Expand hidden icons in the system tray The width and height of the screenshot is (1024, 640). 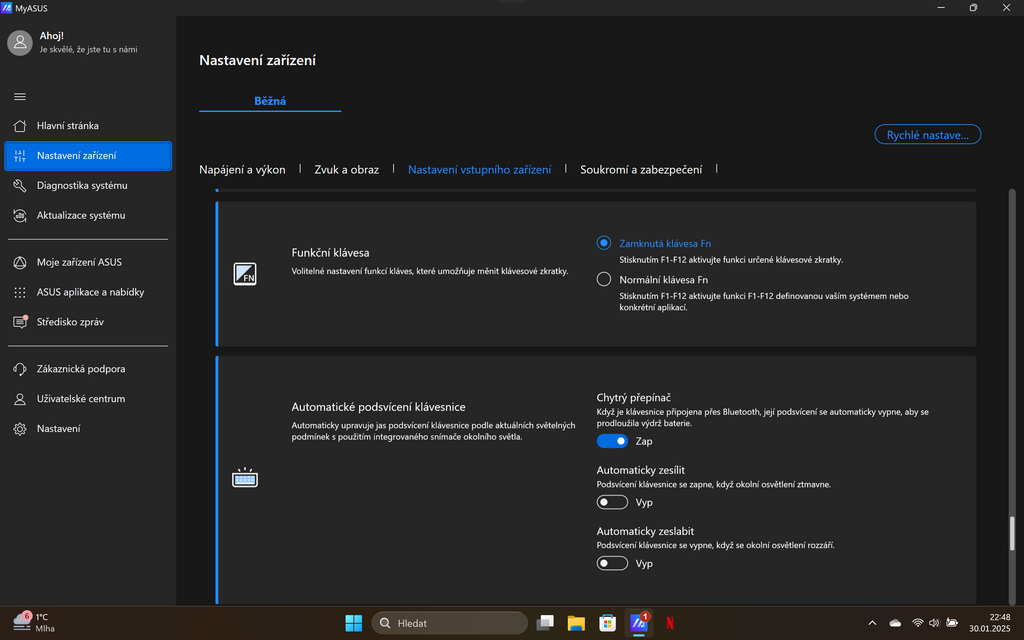(871, 622)
